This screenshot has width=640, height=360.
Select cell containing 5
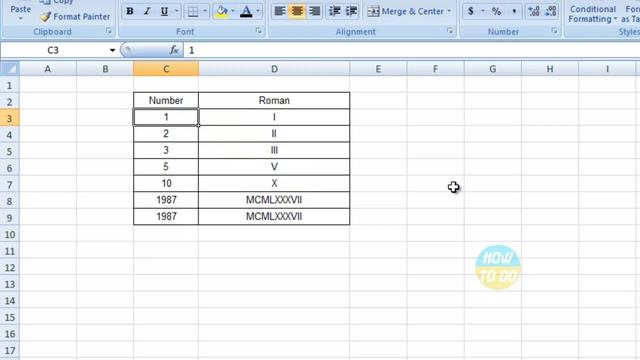tap(166, 167)
